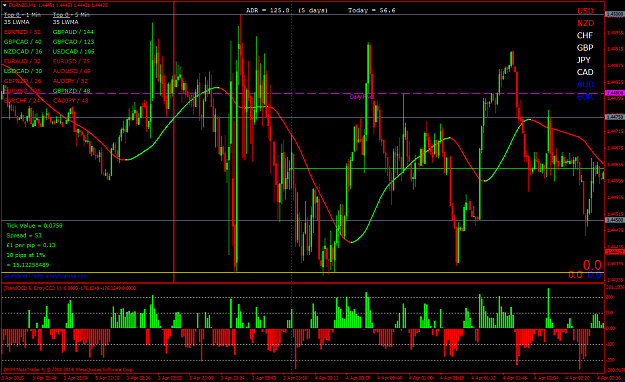Click the EUR currency strength label

click(x=585, y=97)
